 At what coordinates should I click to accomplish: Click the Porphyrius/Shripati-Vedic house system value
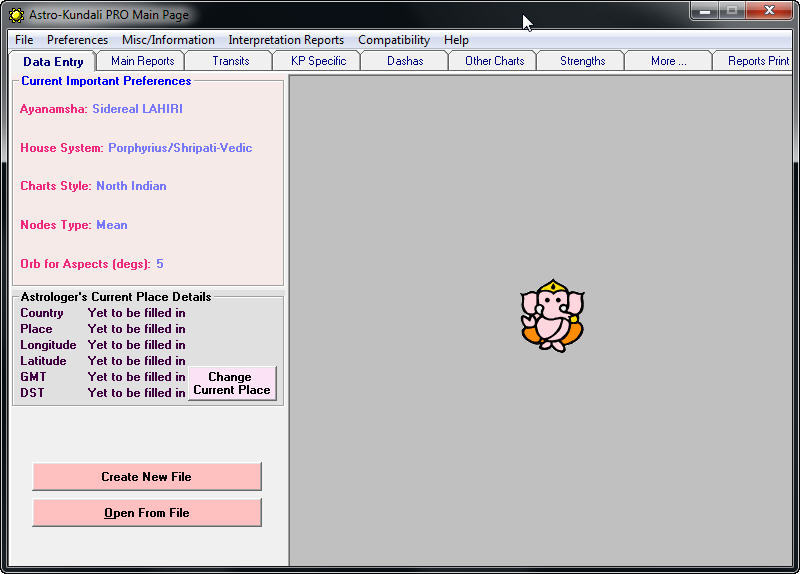click(x=180, y=148)
